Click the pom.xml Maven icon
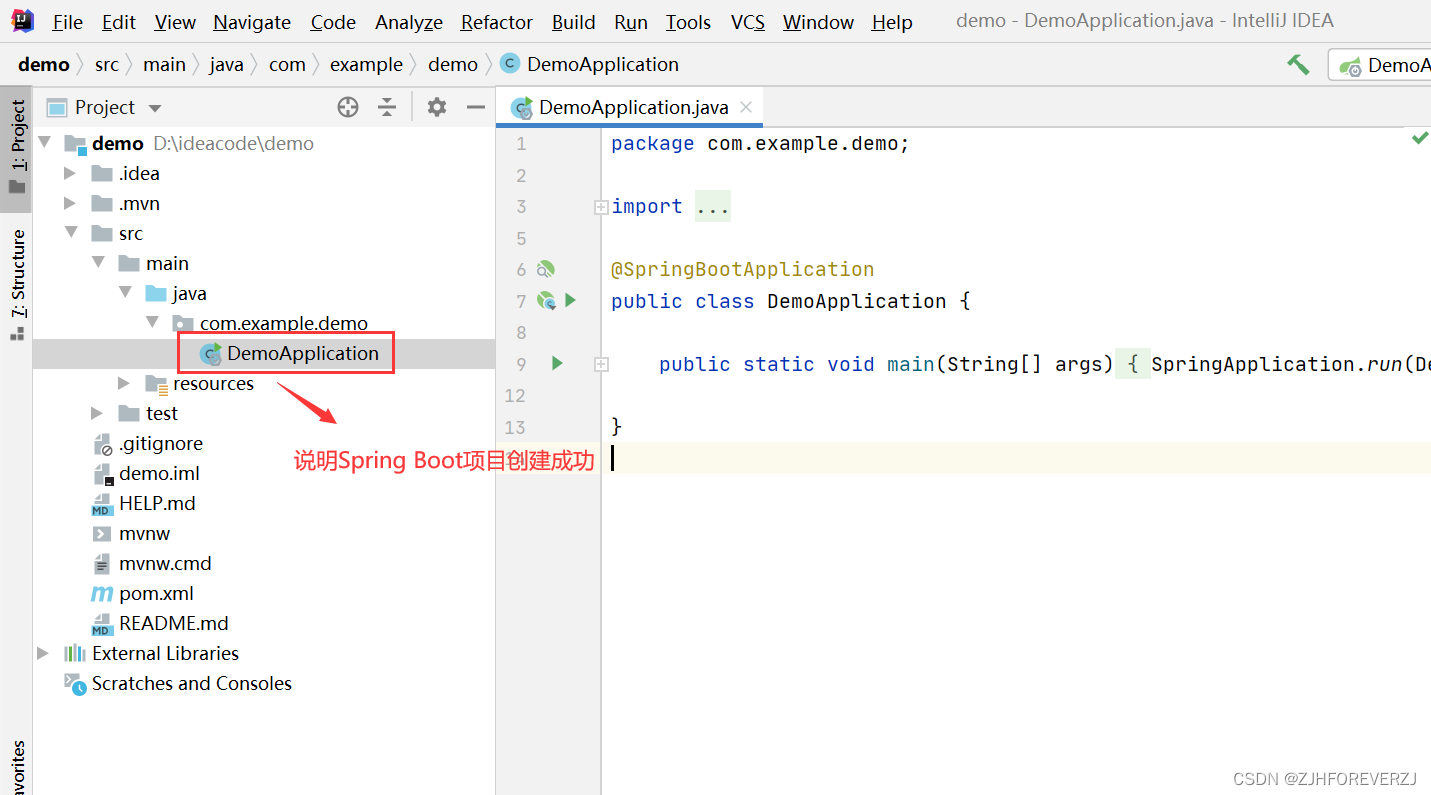This screenshot has height=795, width=1431. coord(102,593)
